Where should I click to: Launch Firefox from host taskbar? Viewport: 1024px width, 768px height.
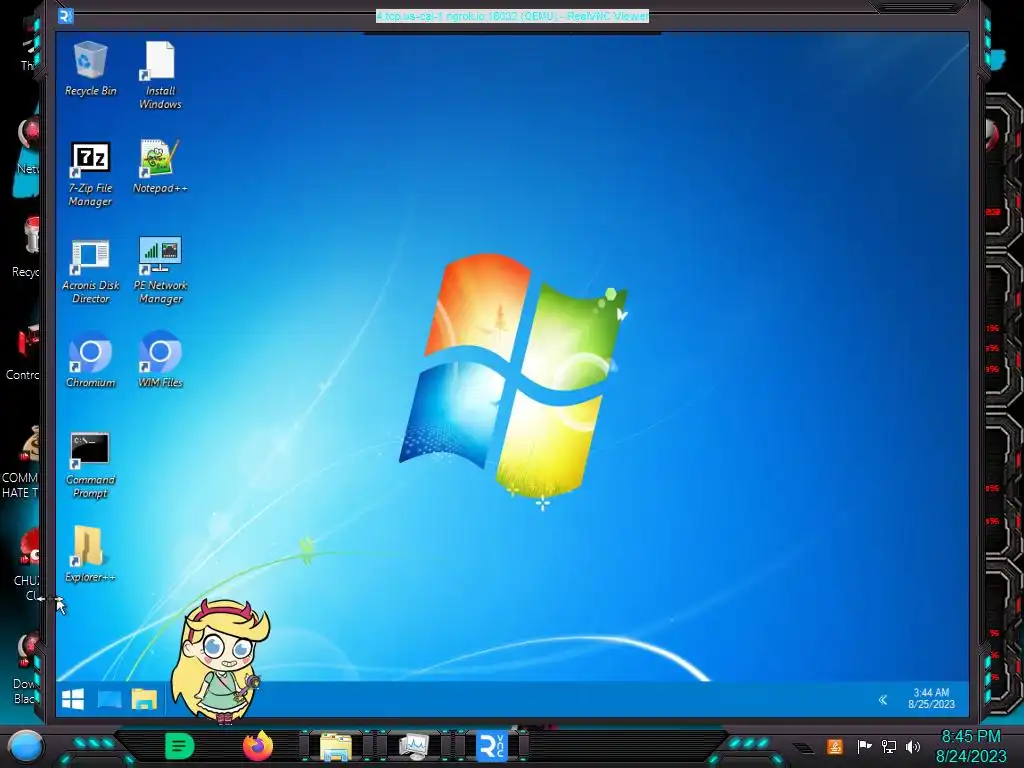pos(258,746)
